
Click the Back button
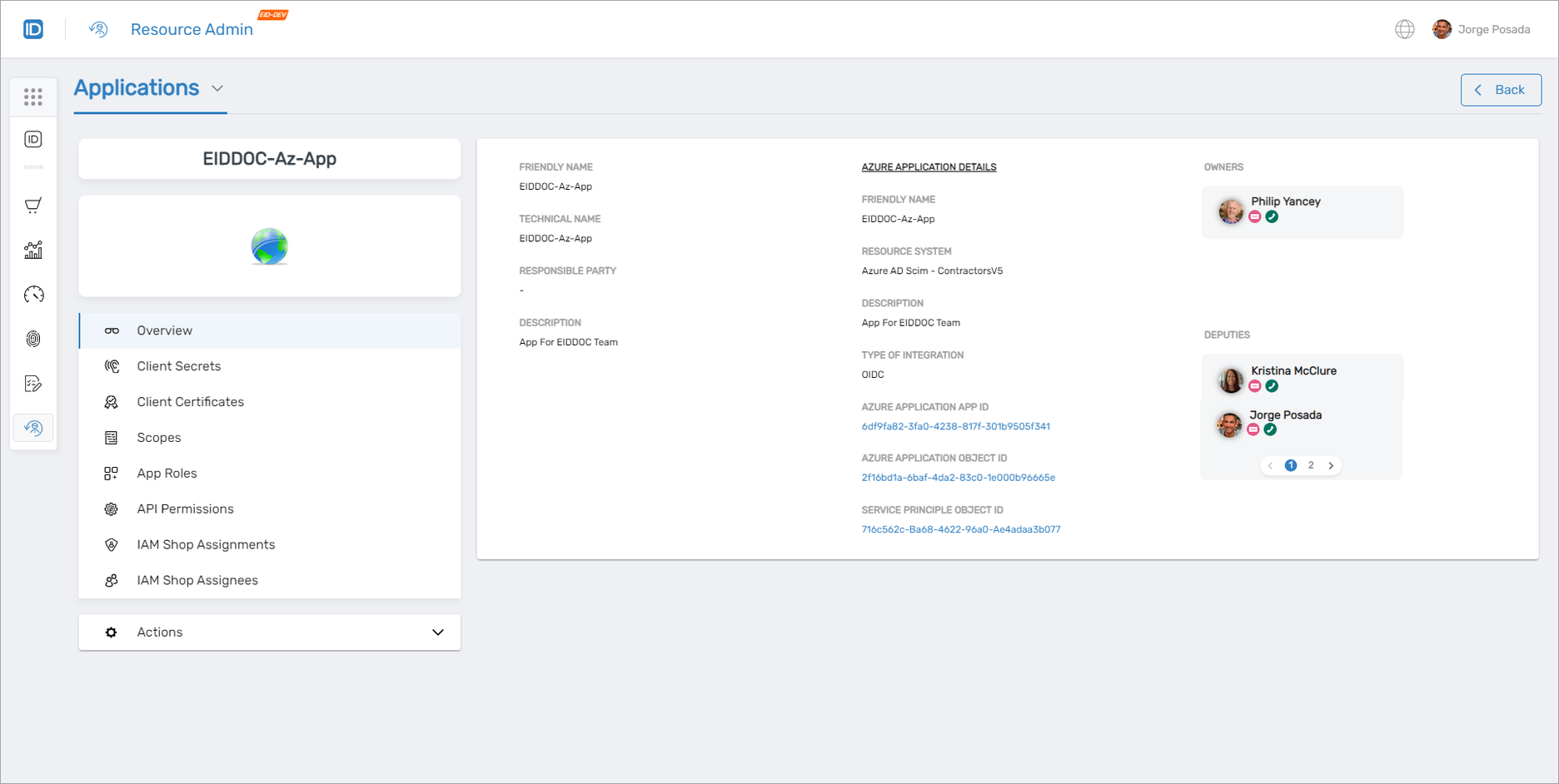click(1501, 89)
